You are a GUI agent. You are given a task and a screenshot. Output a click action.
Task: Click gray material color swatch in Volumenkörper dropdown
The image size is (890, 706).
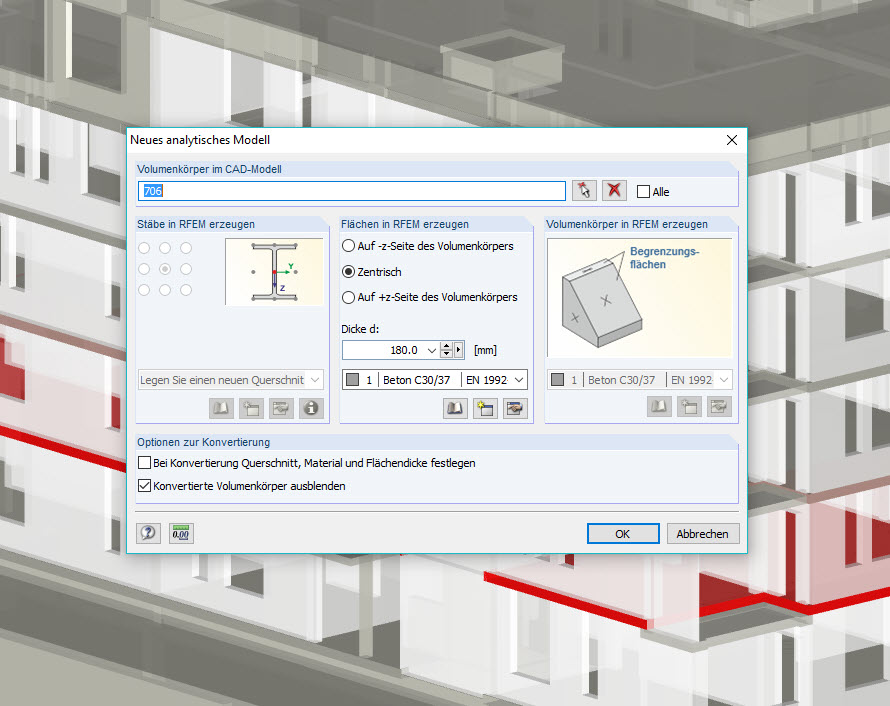pos(557,380)
